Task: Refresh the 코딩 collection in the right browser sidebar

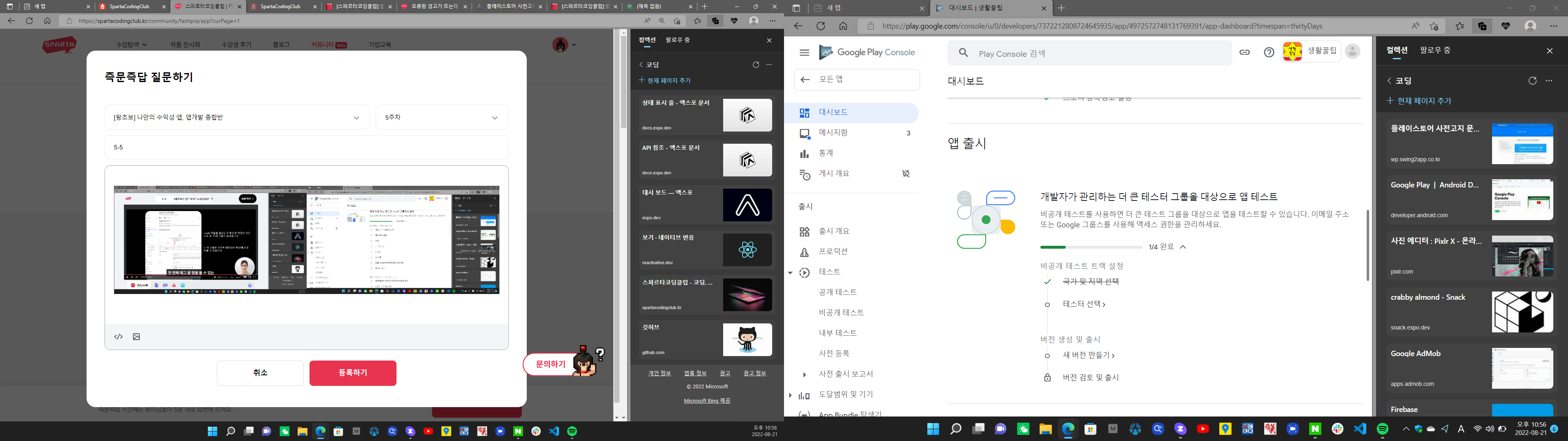Action: point(1532,80)
